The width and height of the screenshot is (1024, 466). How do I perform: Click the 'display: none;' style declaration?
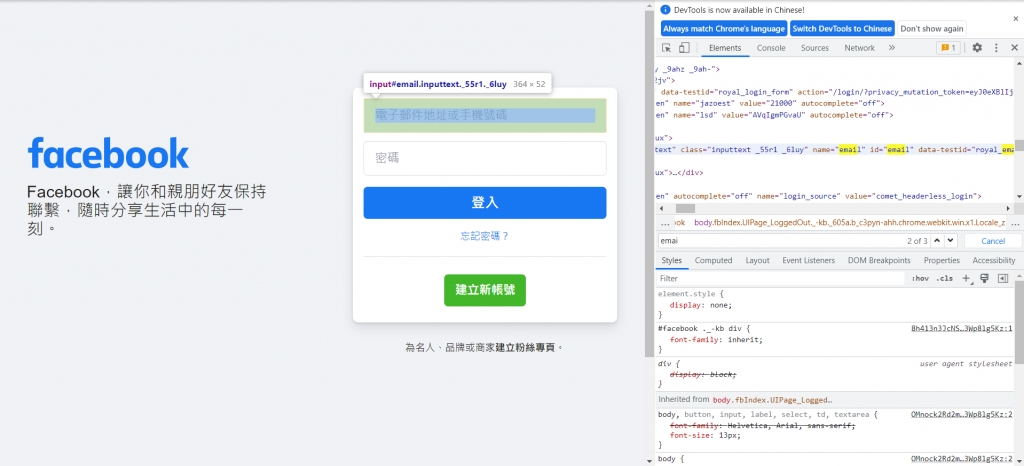point(701,305)
